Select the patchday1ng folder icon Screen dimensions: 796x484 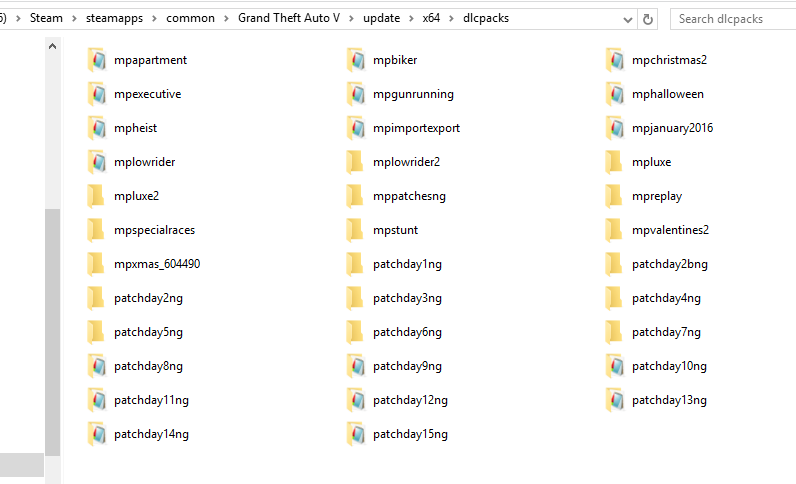(355, 264)
